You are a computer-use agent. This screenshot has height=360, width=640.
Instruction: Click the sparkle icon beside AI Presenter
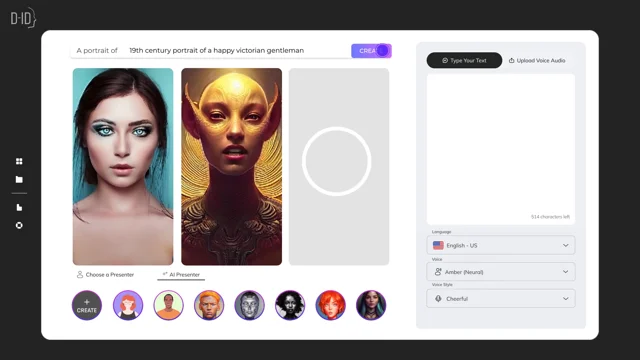pos(165,274)
